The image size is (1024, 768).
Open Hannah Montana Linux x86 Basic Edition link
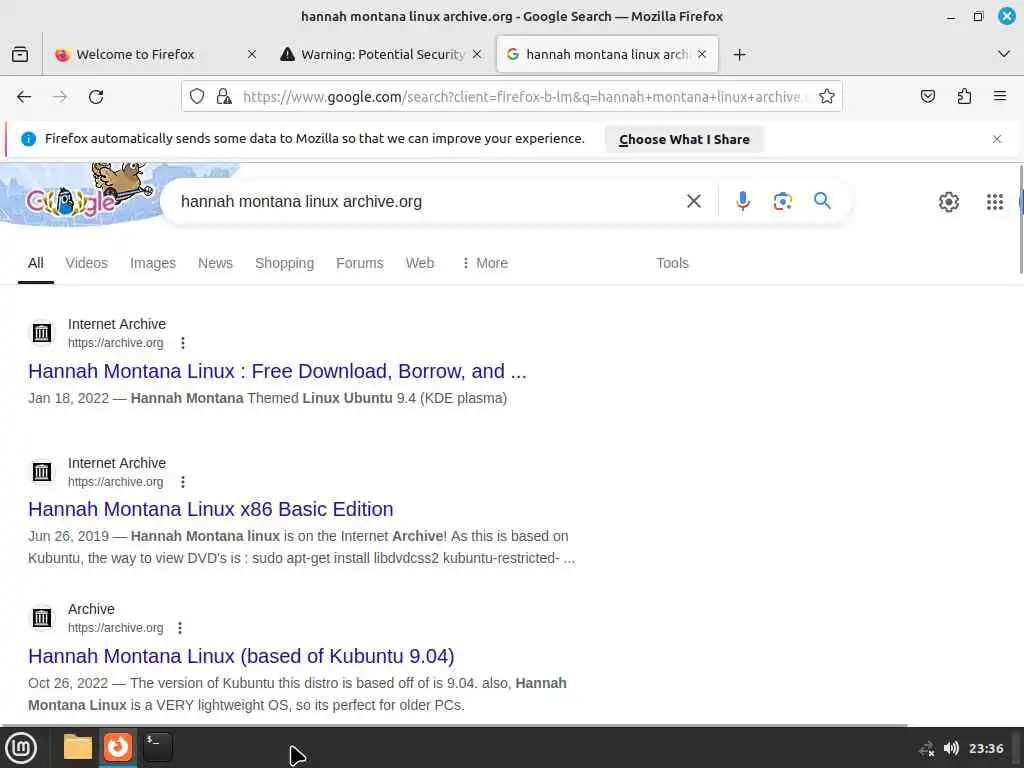tap(210, 509)
